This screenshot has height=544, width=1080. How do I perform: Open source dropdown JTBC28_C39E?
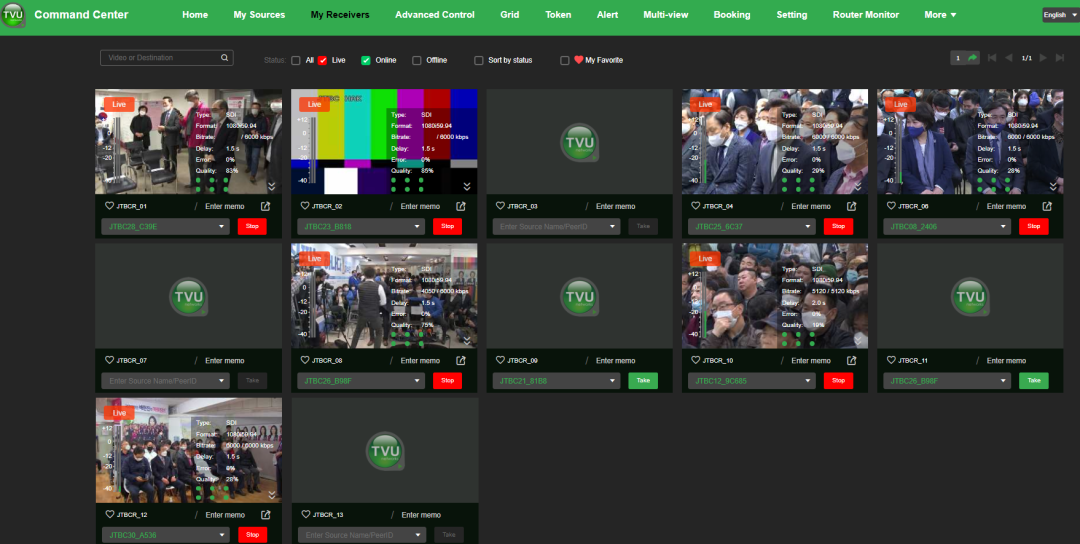[165, 227]
